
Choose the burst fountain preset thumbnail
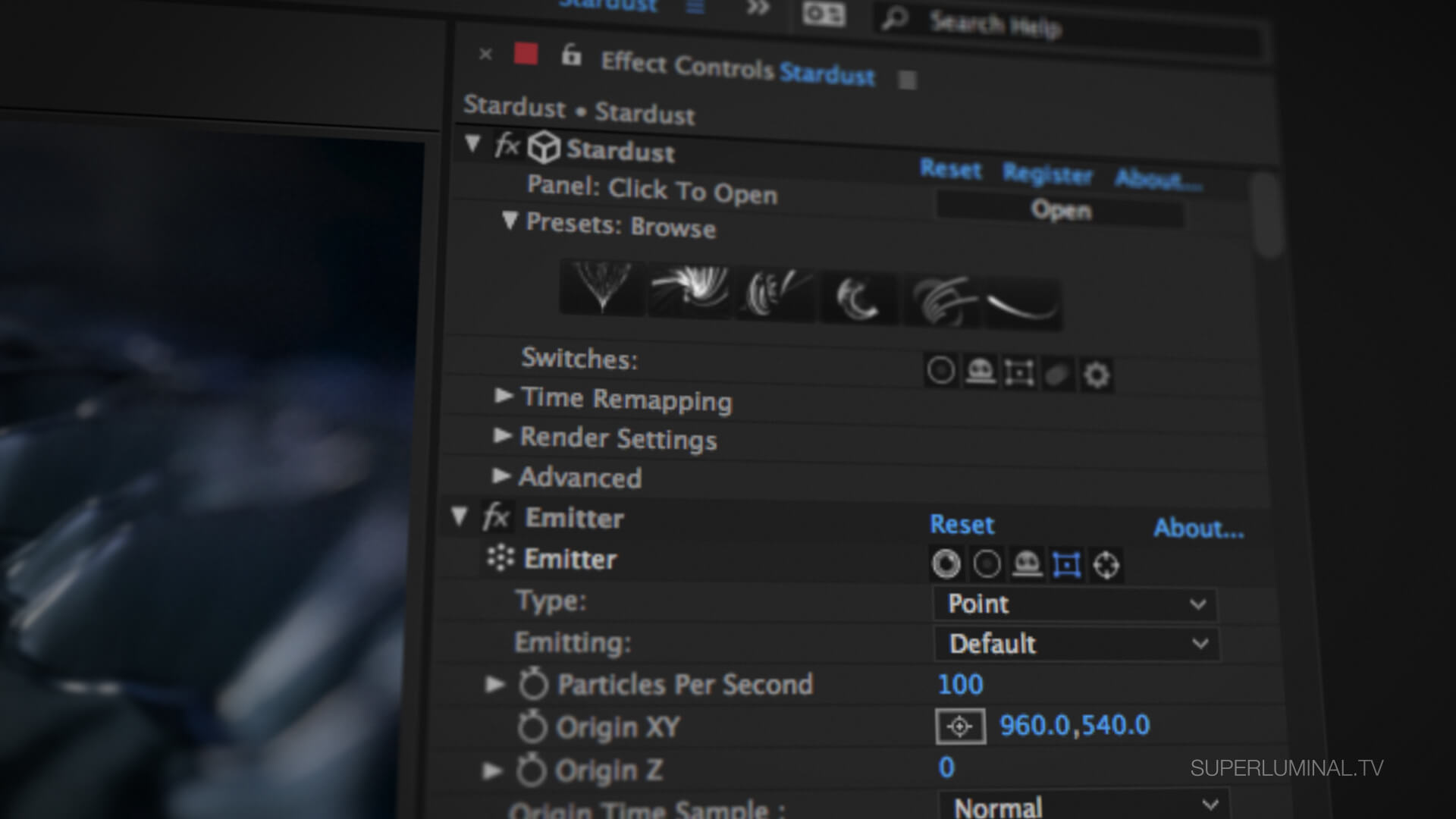coord(603,287)
